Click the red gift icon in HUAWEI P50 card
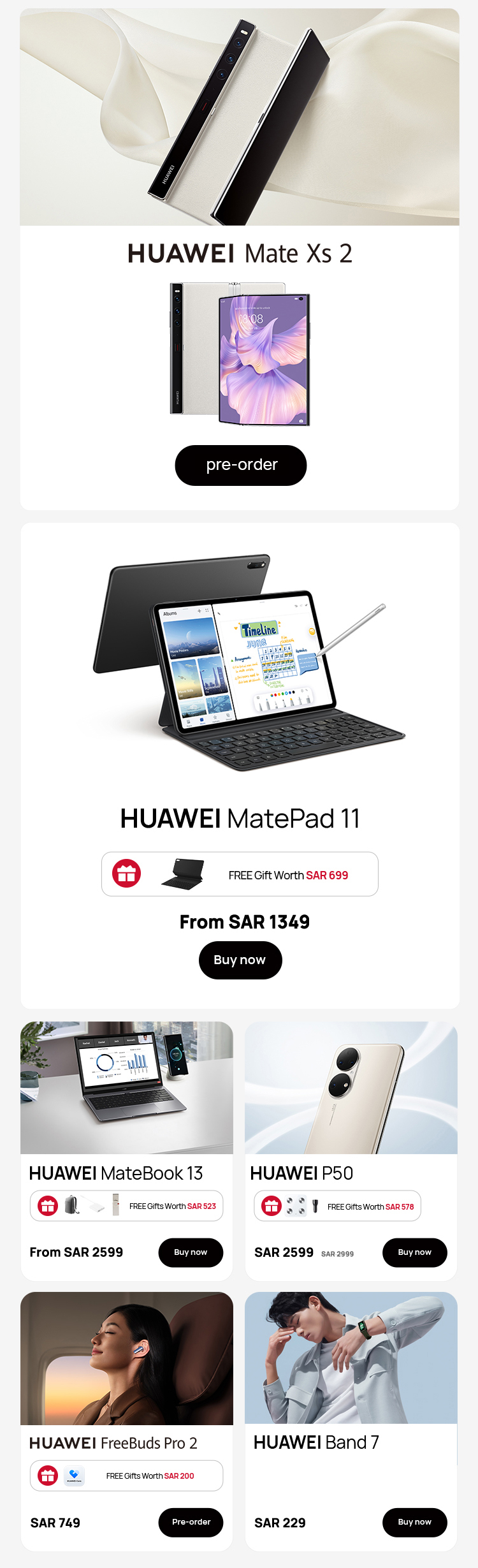Viewport: 478px width, 1568px height. 272,1206
